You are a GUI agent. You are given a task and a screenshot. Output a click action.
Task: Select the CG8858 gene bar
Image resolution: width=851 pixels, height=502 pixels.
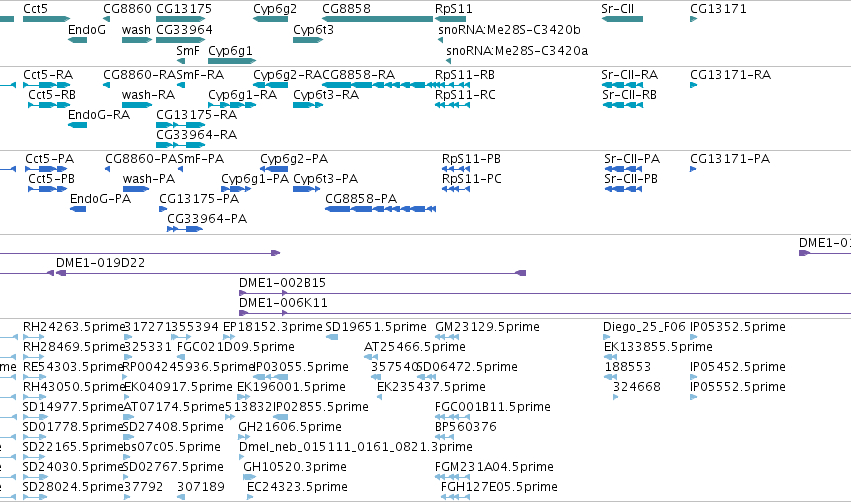point(377,19)
